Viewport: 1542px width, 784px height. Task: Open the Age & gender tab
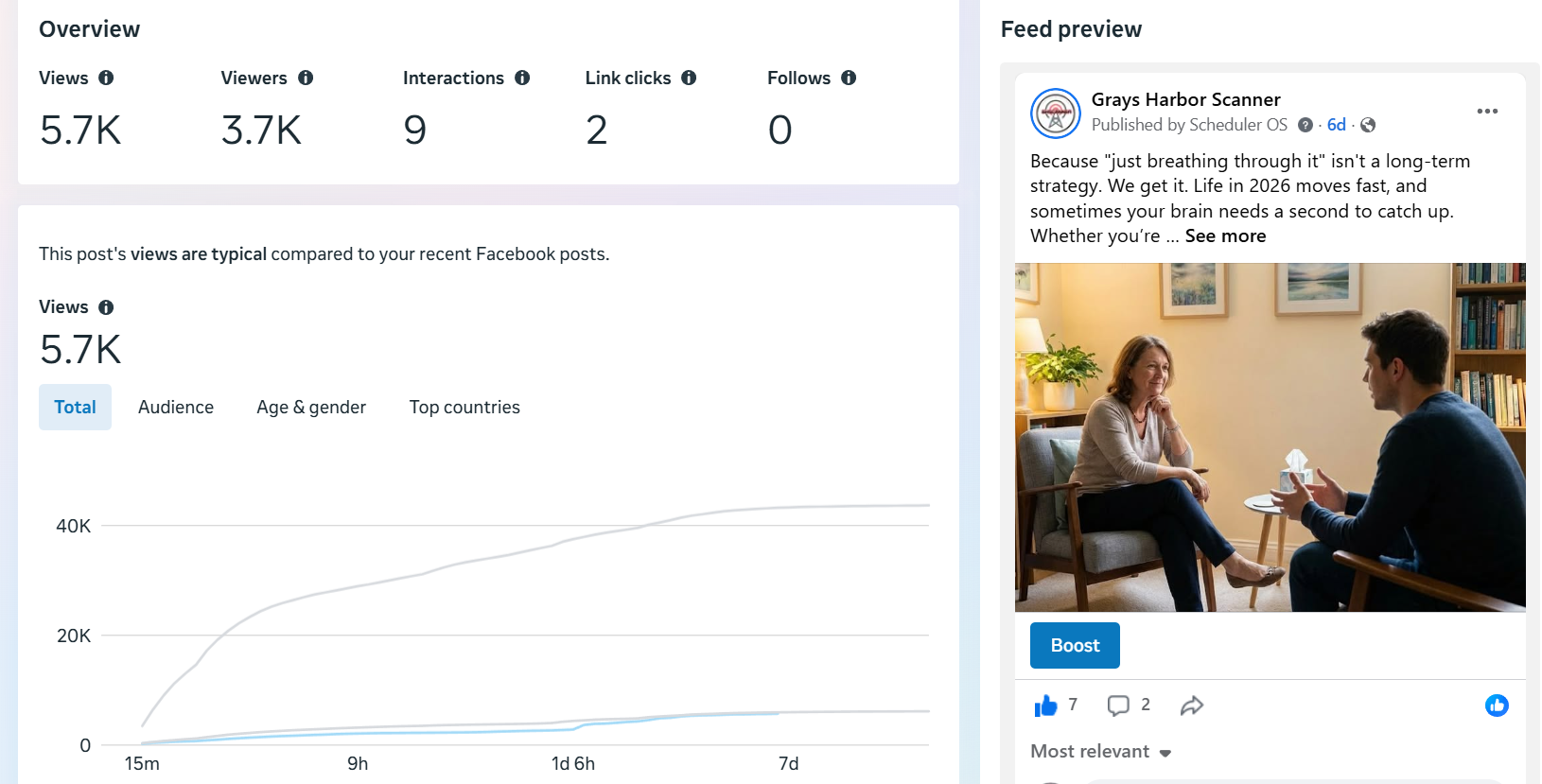311,408
